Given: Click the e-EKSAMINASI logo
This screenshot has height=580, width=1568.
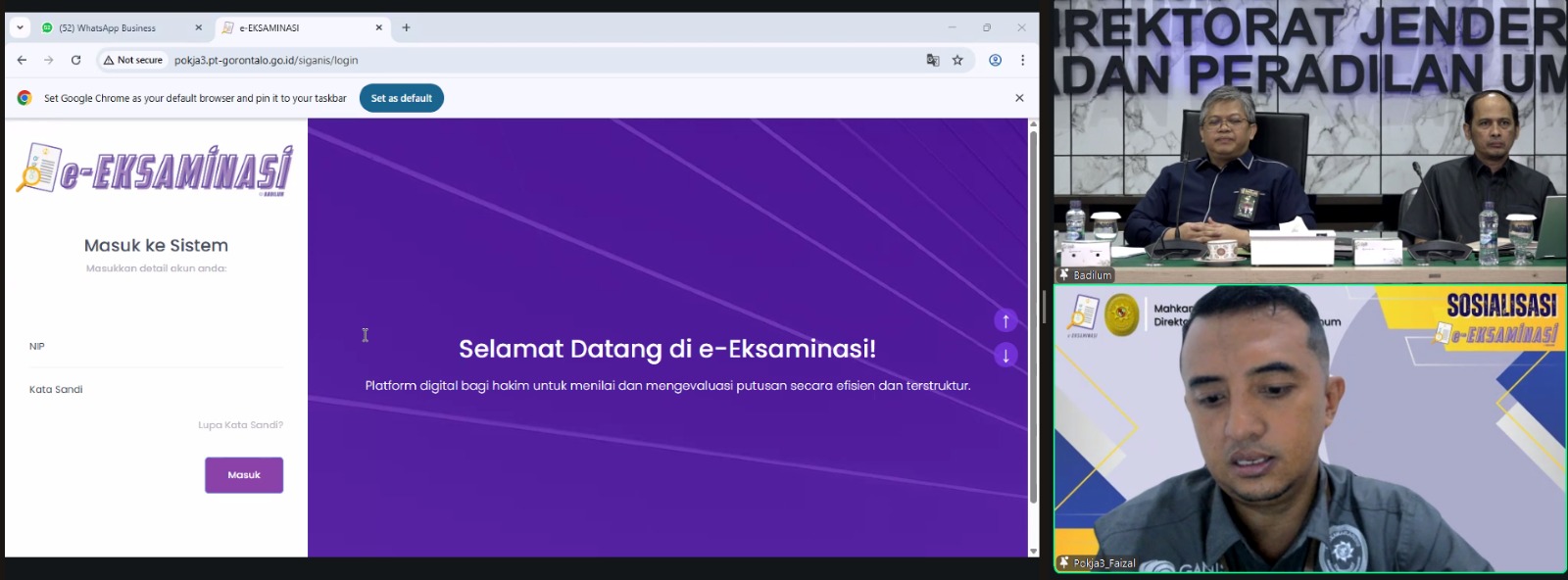Looking at the screenshot, I should (155, 170).
